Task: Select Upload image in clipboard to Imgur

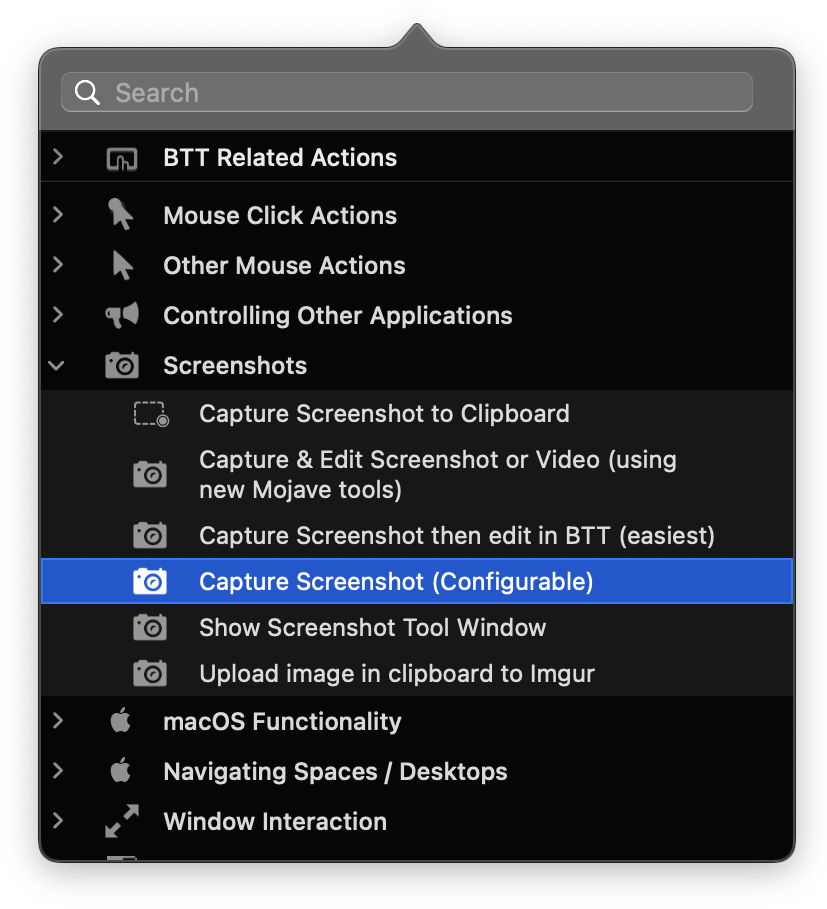Action: coord(396,674)
